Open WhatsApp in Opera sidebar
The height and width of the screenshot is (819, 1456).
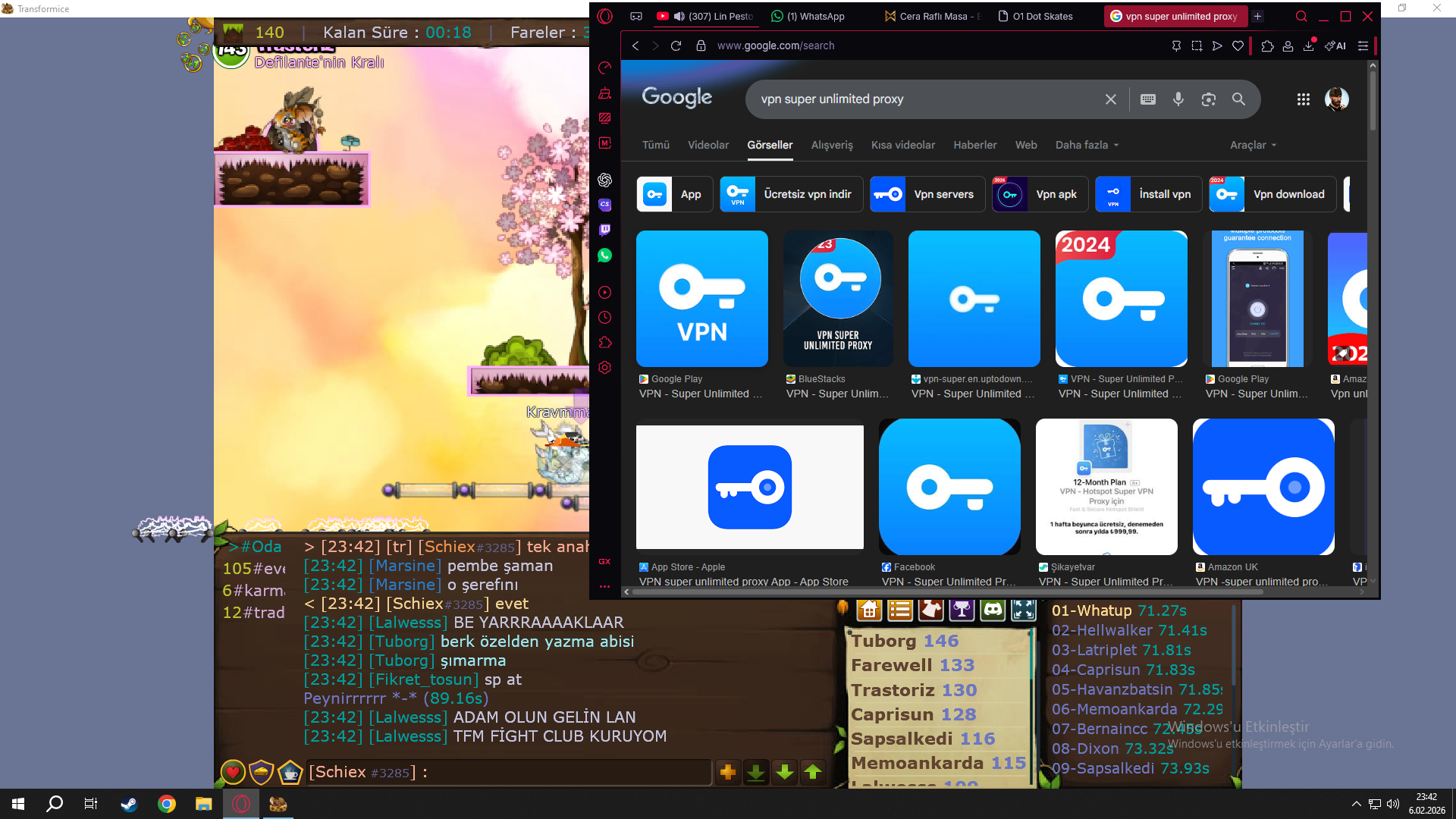604,256
